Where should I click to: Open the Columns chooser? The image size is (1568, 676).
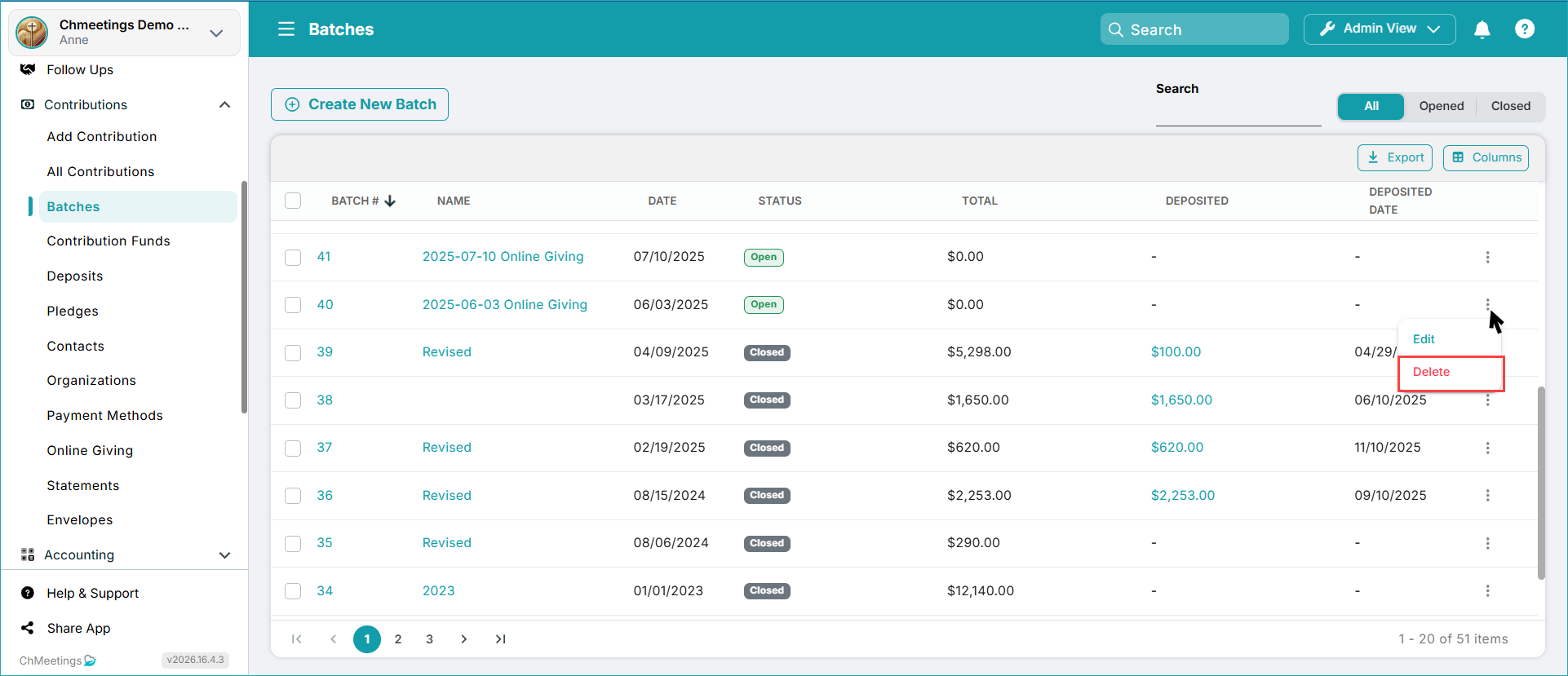[1486, 157]
